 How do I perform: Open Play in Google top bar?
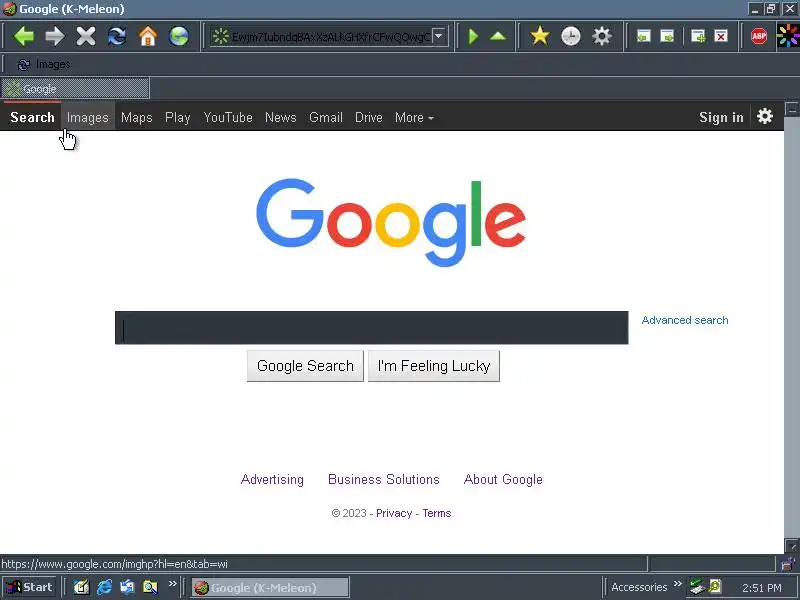point(178,117)
